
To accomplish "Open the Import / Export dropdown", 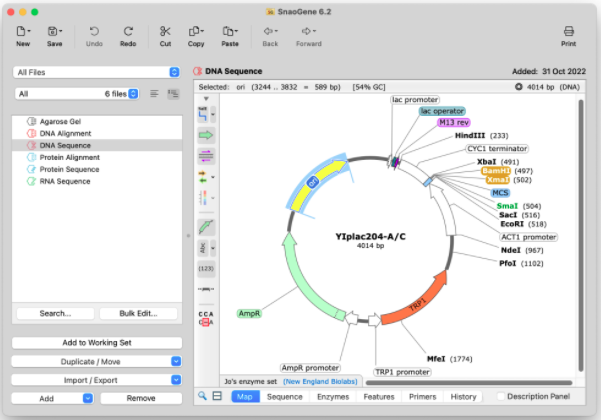I will tap(97, 380).
